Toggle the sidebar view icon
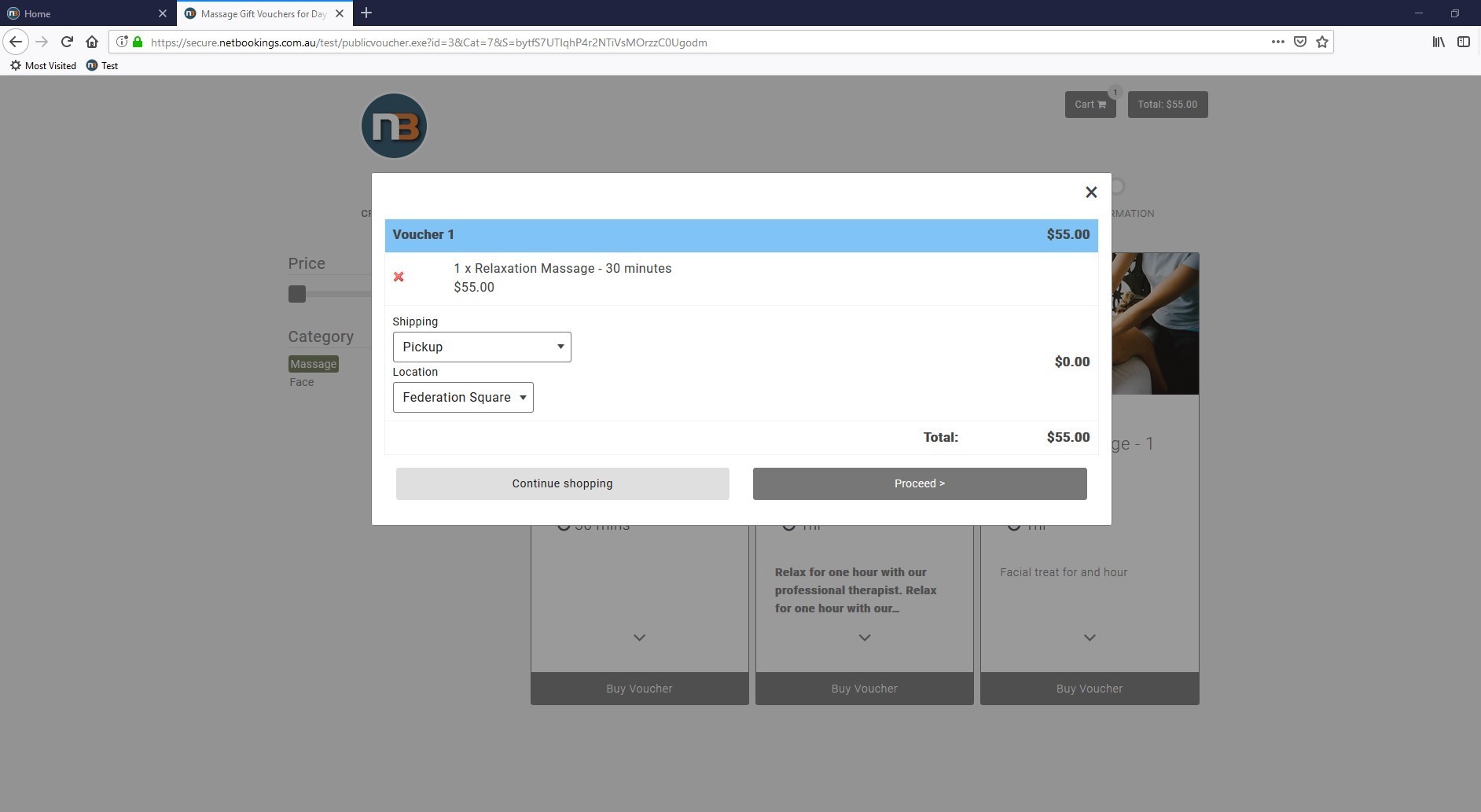1481x812 pixels. (x=1464, y=42)
